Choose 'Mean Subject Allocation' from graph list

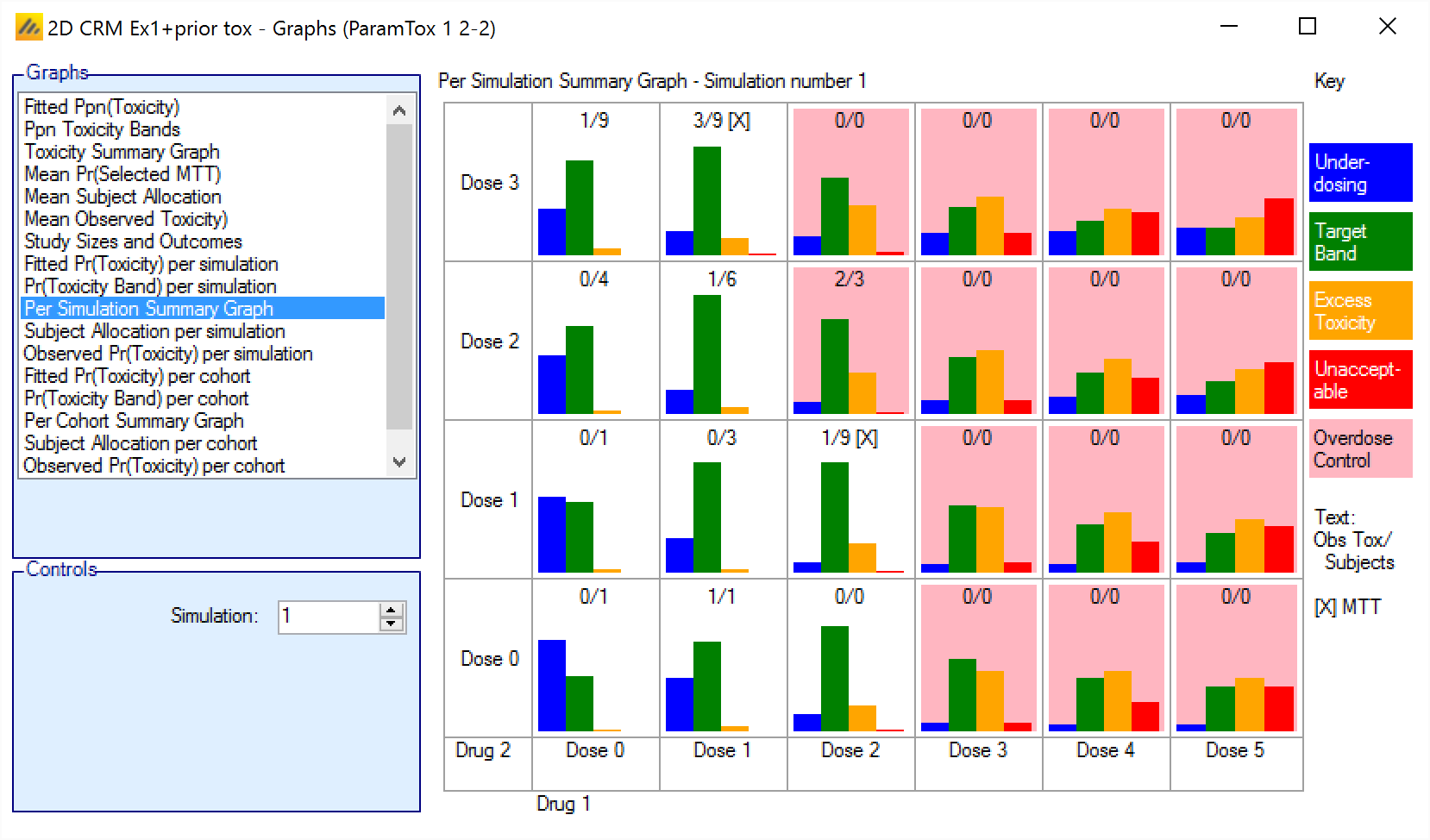point(122,197)
